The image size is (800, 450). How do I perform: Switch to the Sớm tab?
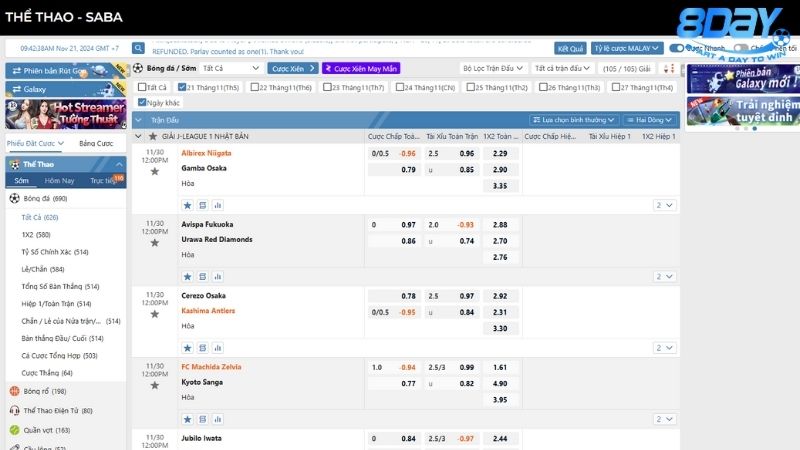21,181
